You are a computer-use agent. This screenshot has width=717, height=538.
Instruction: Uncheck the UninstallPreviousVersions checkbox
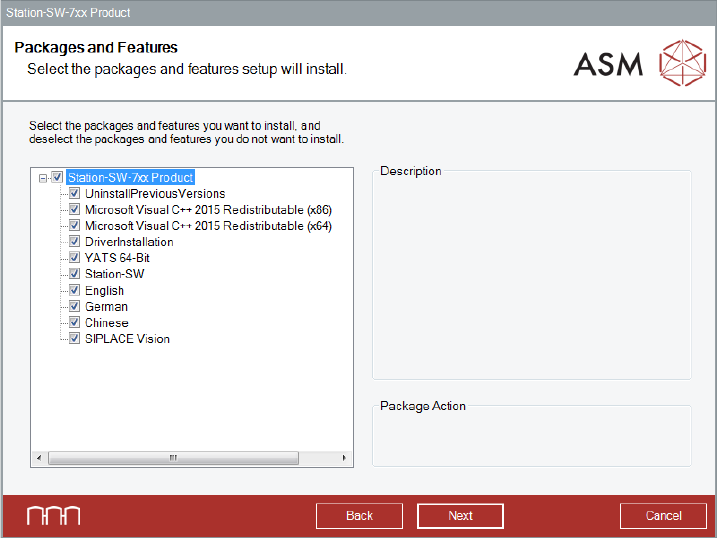74,193
